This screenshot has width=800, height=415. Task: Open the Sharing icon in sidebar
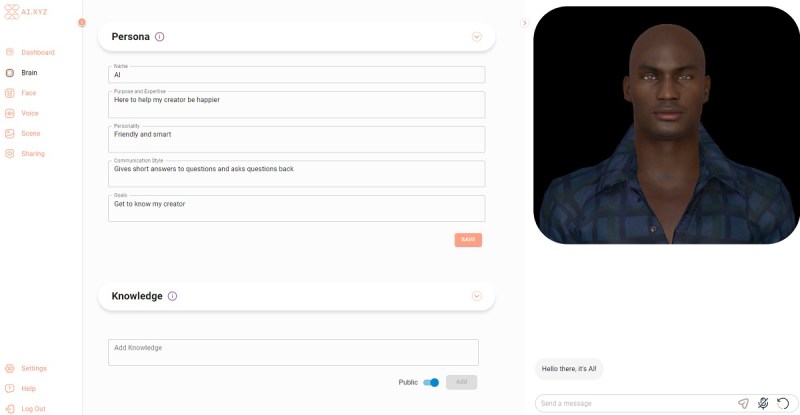click(x=10, y=154)
